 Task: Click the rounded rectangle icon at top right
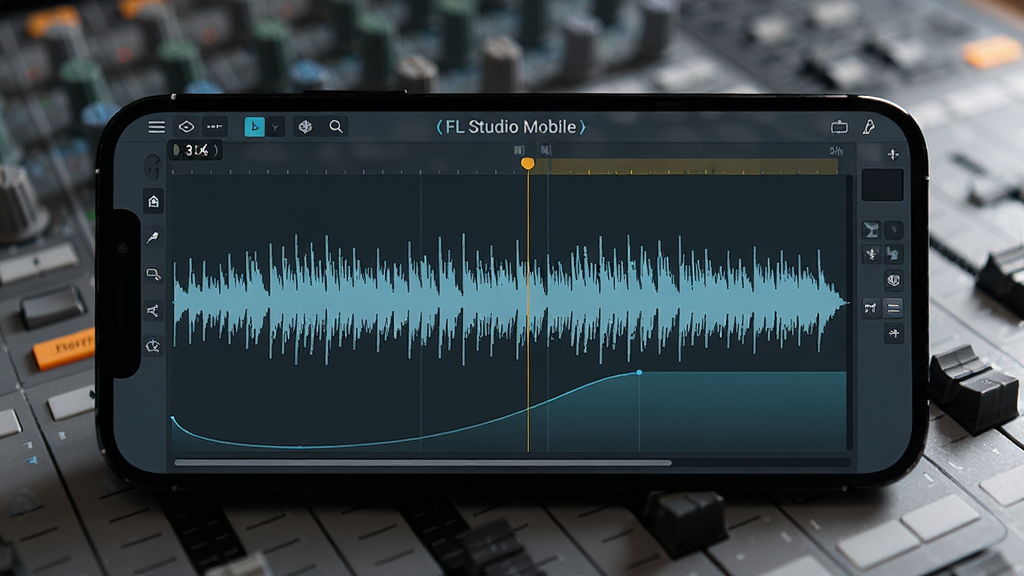tap(839, 127)
